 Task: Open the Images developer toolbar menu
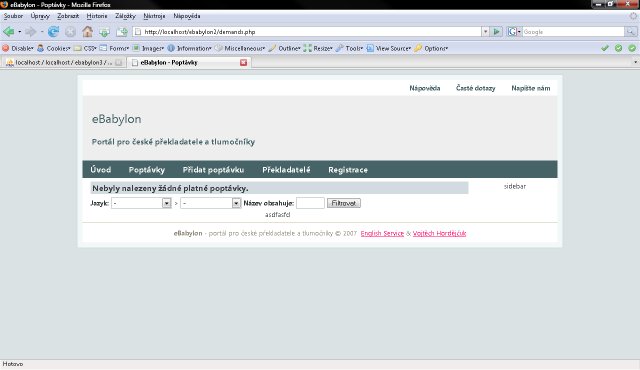coord(148,48)
